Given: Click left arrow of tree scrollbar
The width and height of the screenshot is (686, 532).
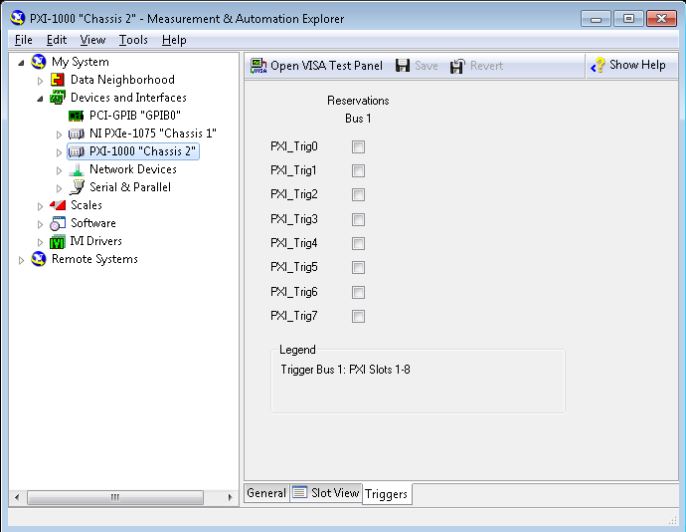Looking at the screenshot, I should pyautogui.click(x=17, y=497).
